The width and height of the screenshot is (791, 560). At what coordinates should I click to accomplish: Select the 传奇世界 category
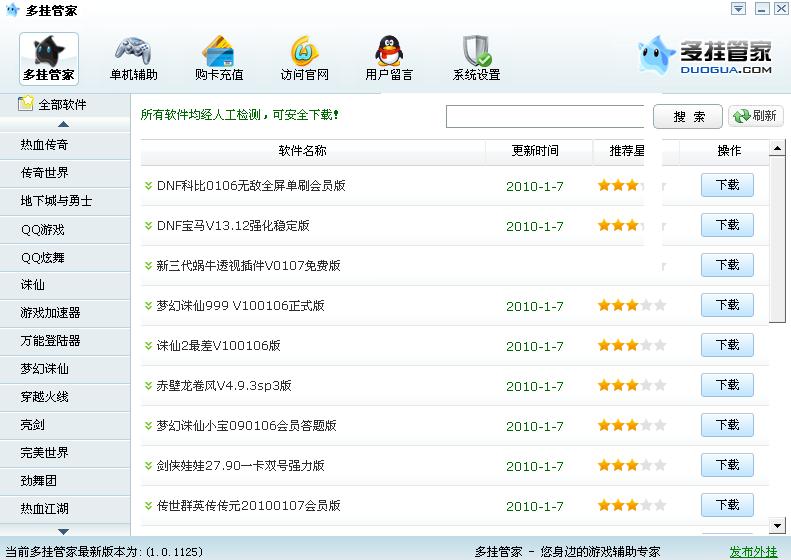[x=65, y=173]
